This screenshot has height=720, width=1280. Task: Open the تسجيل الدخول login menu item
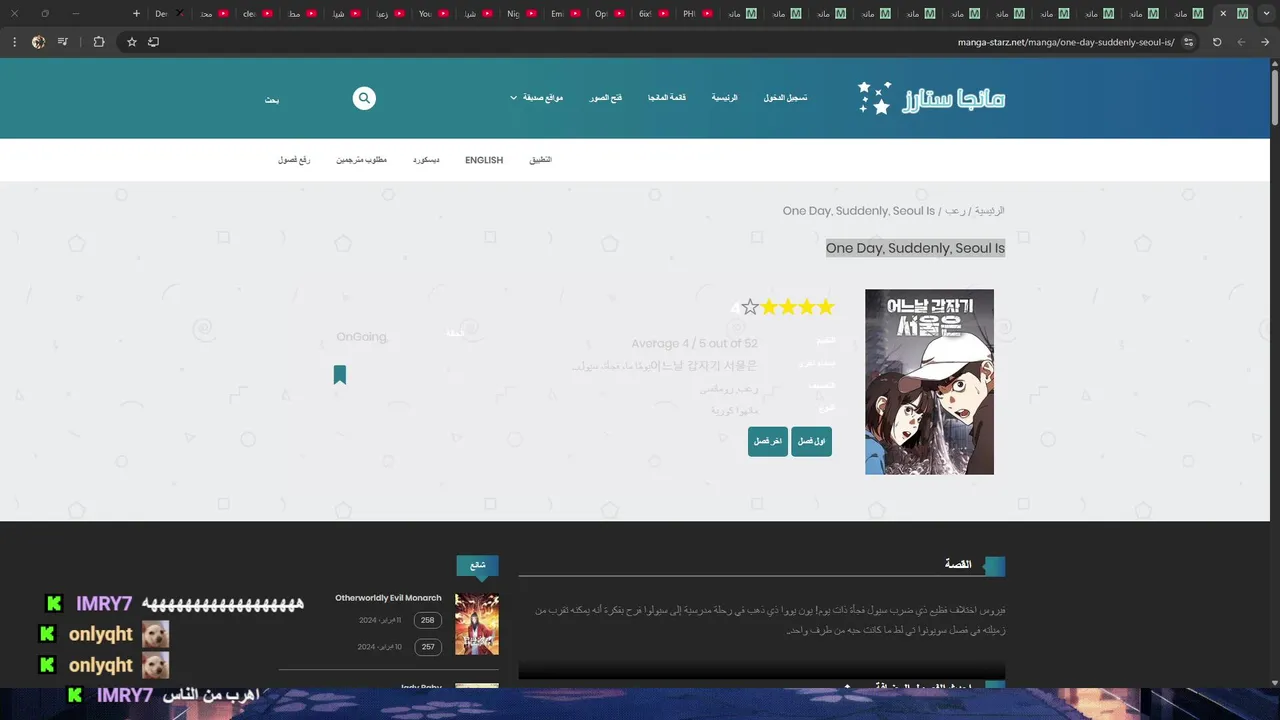click(785, 98)
